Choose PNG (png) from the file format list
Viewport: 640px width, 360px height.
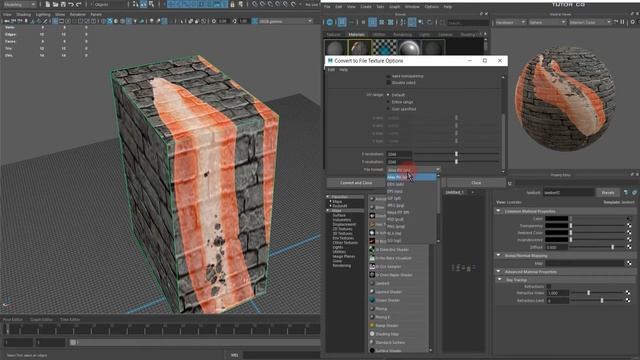[396, 226]
